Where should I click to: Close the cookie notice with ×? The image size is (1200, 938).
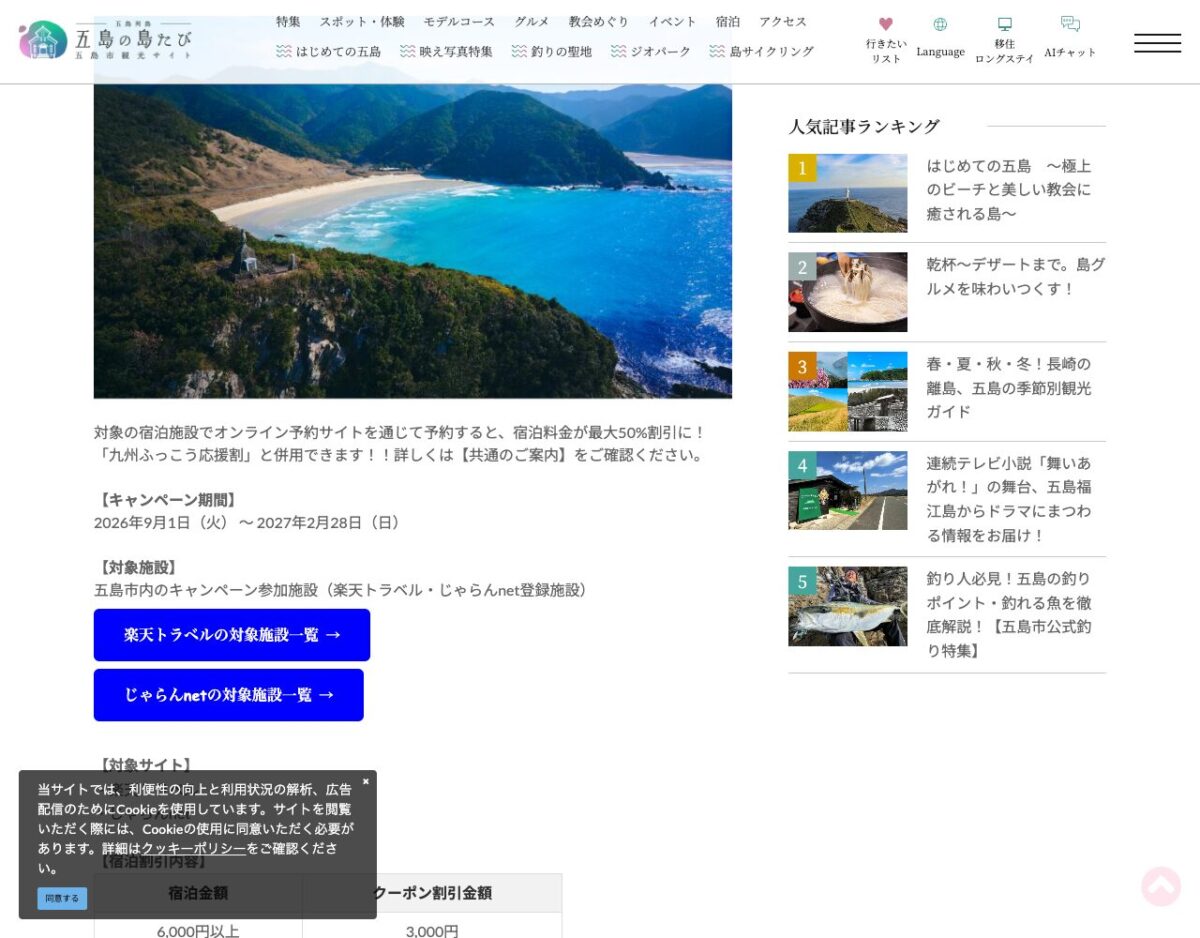(365, 781)
